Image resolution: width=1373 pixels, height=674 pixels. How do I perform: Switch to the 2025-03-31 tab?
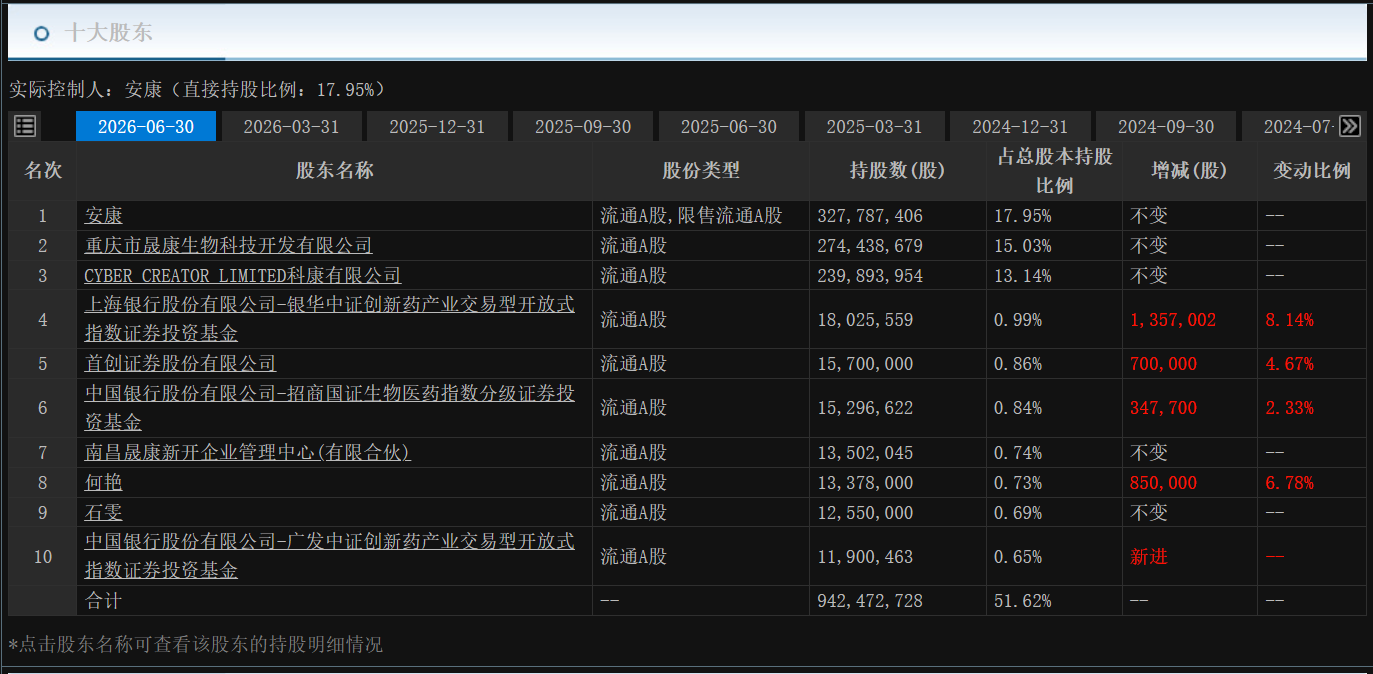point(875,127)
